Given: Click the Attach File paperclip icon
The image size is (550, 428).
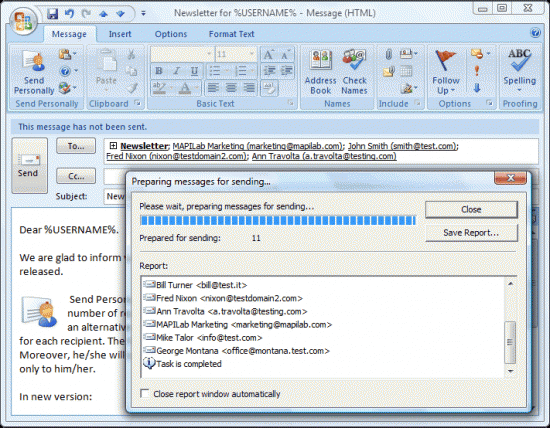Looking at the screenshot, I should point(388,54).
